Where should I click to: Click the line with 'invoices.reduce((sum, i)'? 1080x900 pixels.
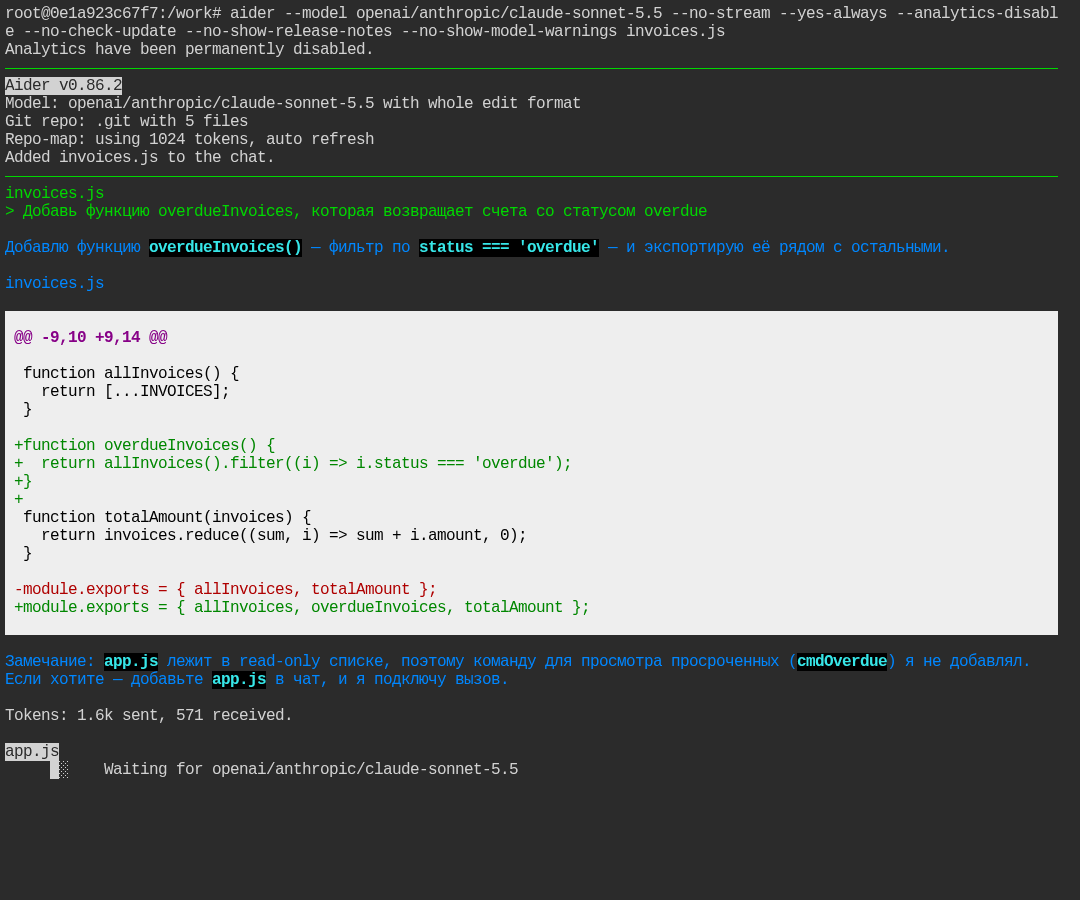pyautogui.click(x=284, y=535)
